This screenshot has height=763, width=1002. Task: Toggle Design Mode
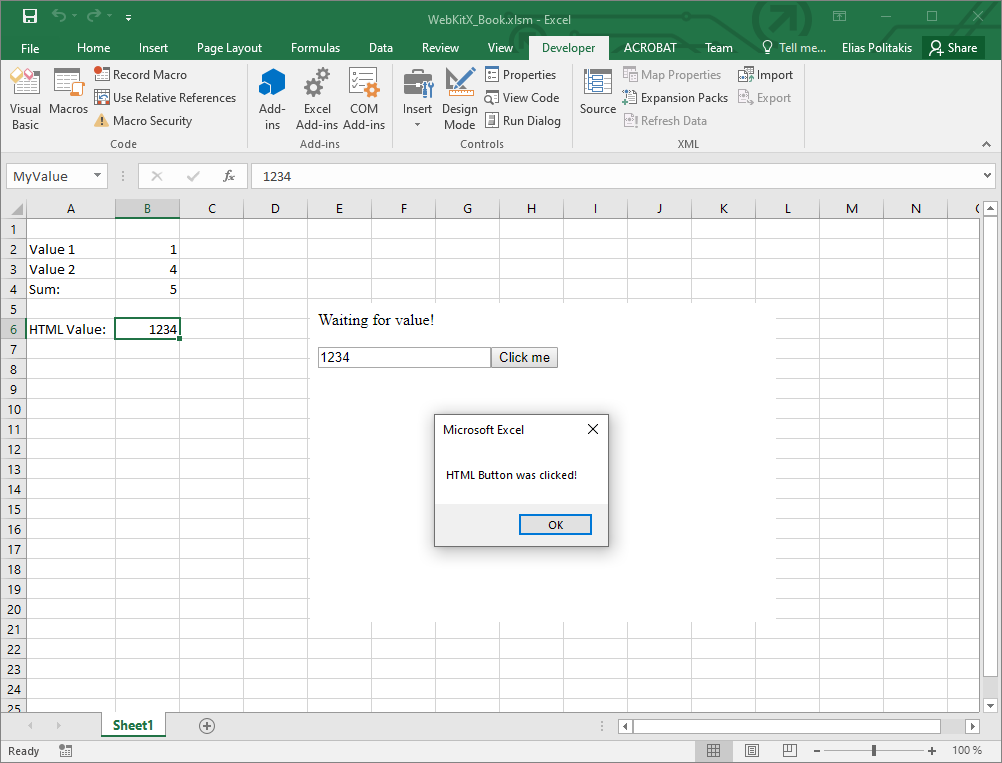pos(459,99)
